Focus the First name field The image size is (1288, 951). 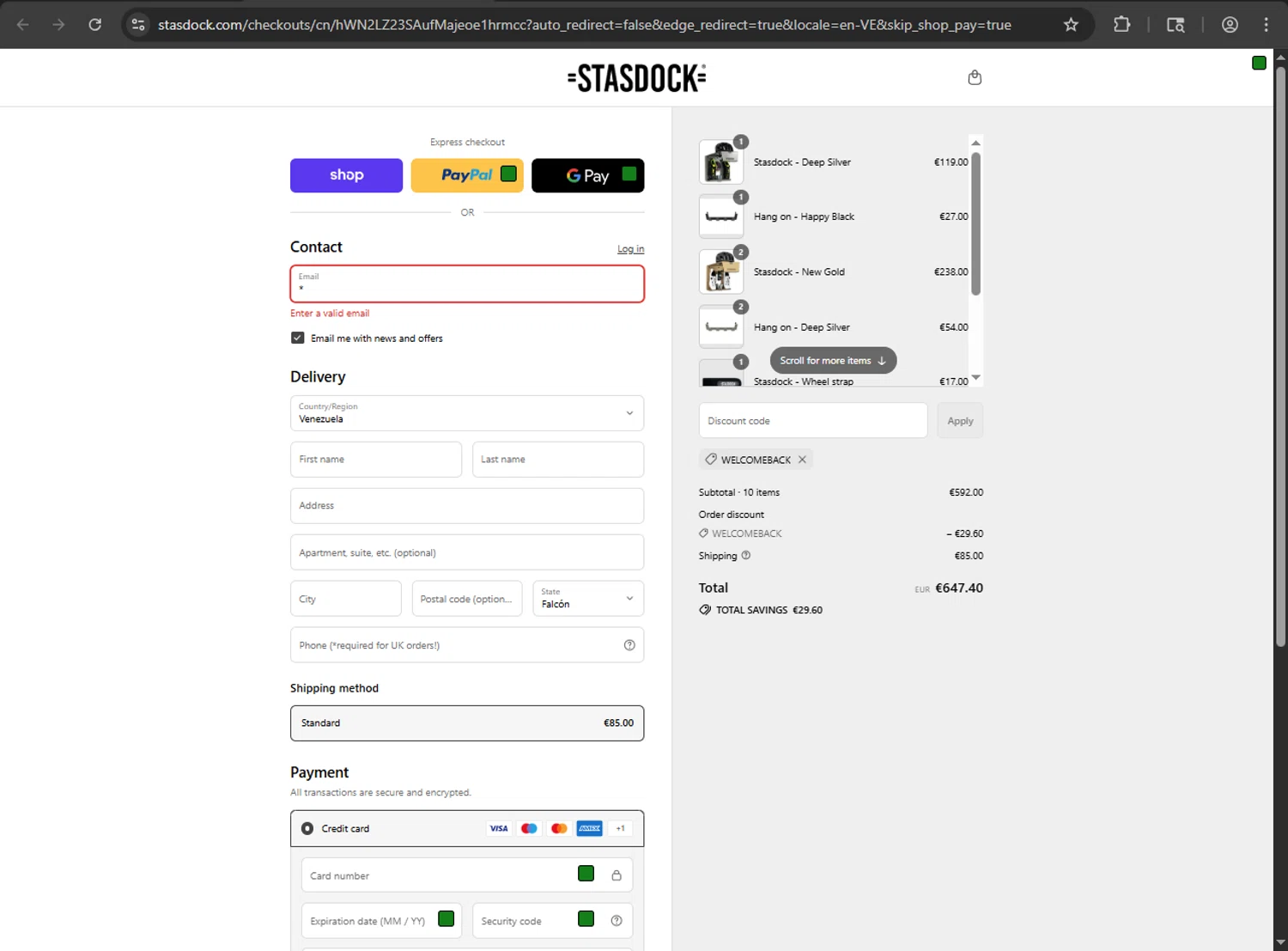(x=376, y=460)
